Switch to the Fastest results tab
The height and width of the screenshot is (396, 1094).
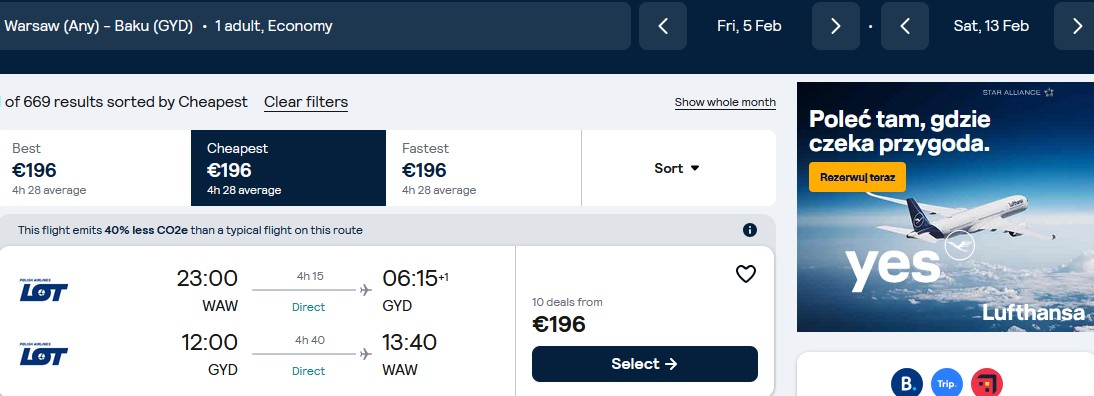pyautogui.click(x=484, y=168)
